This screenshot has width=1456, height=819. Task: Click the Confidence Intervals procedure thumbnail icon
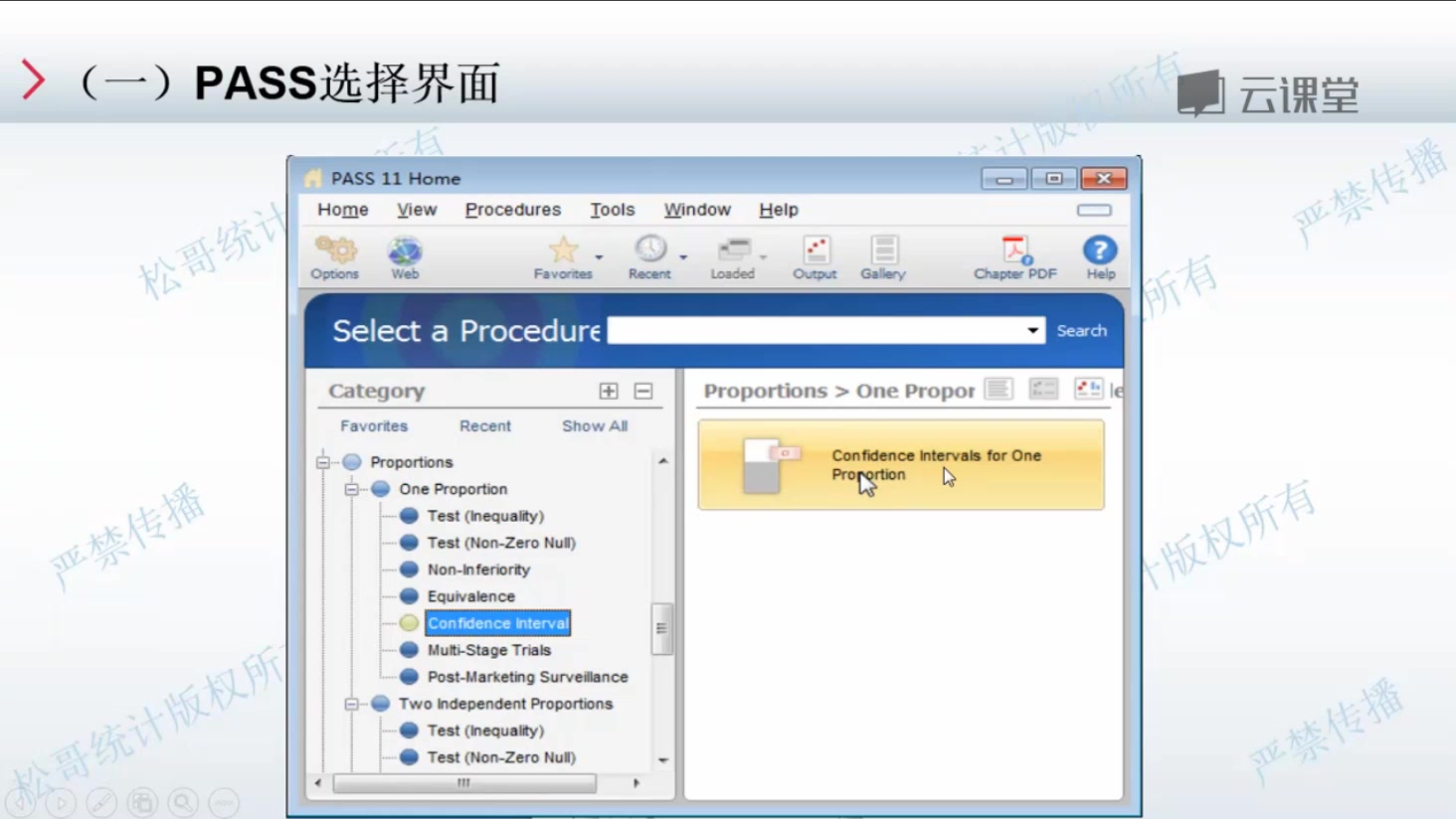771,465
